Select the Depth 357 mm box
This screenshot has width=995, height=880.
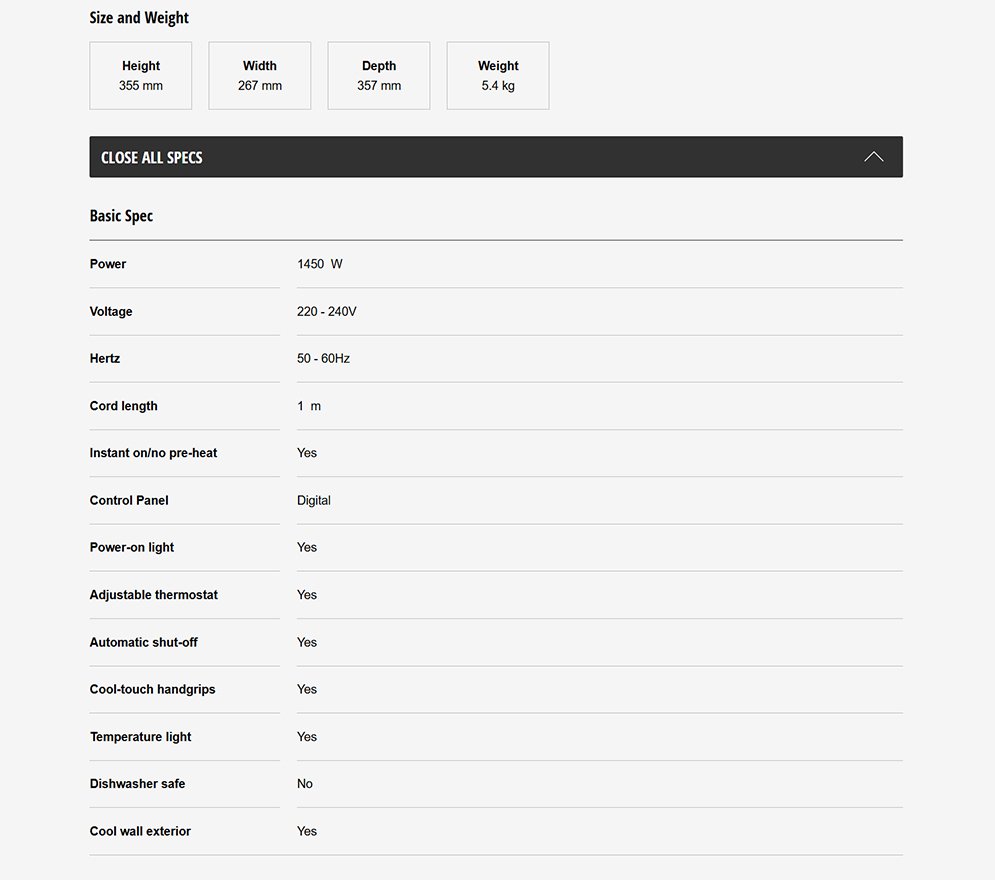pyautogui.click(x=379, y=76)
